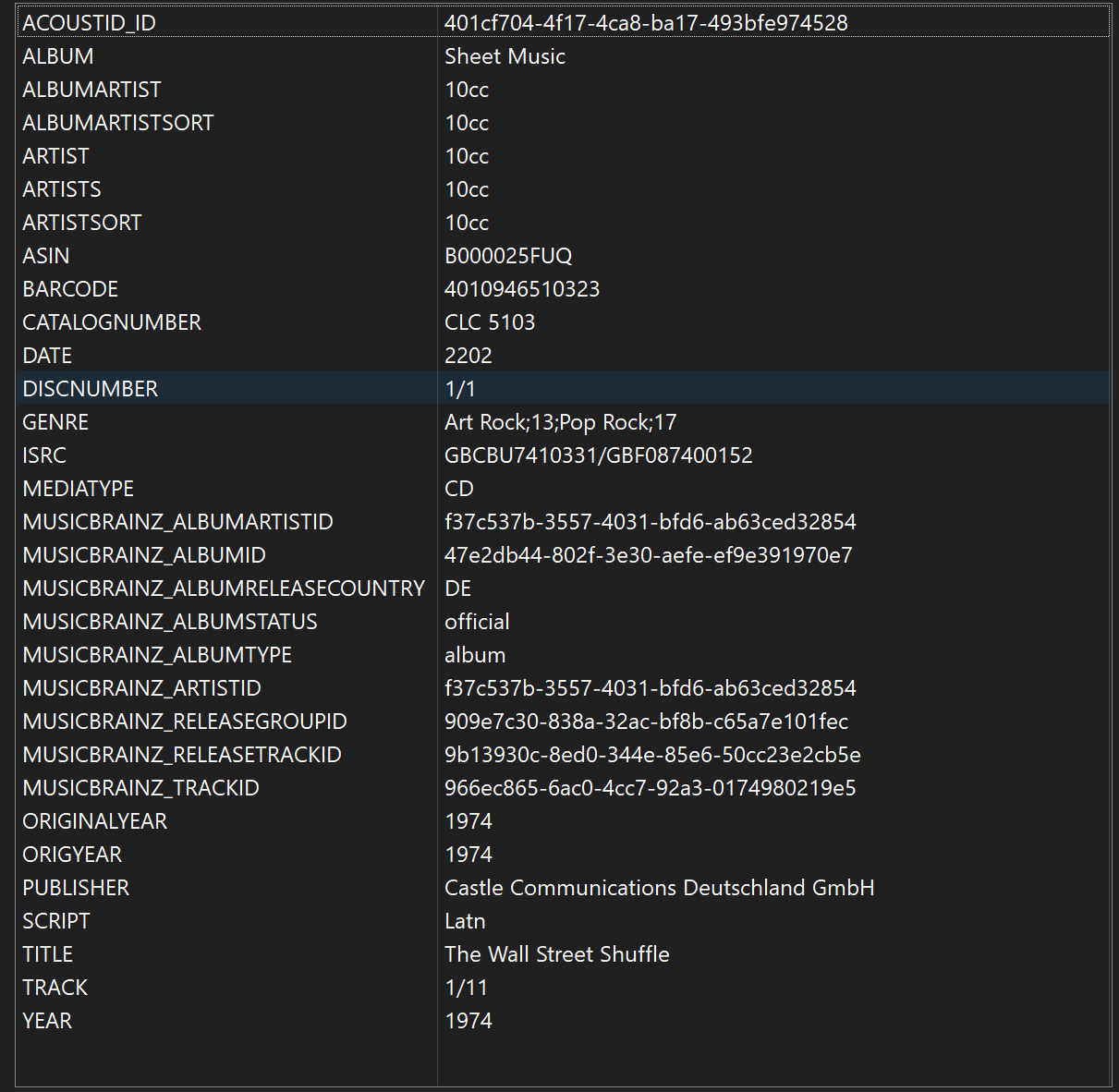The height and width of the screenshot is (1092, 1119).
Task: Select the highlighted DISCNUMBER tag name
Action: coord(91,389)
